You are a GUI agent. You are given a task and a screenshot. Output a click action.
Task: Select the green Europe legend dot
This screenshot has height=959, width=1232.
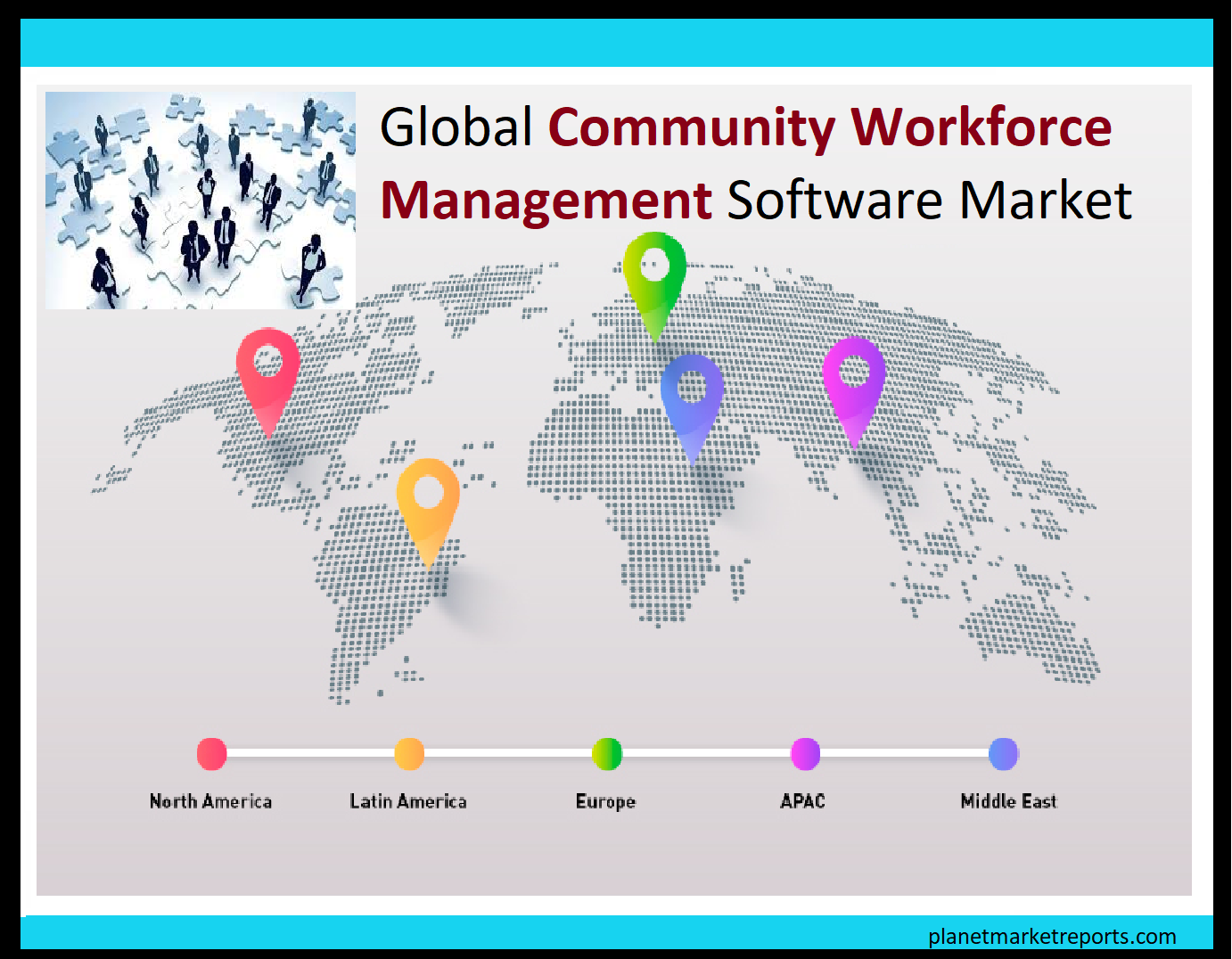pyautogui.click(x=607, y=754)
